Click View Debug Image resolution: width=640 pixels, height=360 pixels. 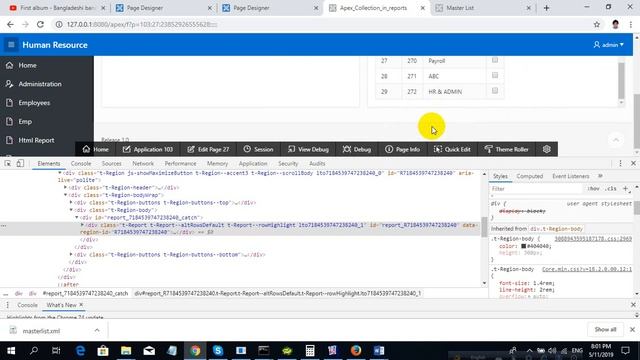click(308, 149)
